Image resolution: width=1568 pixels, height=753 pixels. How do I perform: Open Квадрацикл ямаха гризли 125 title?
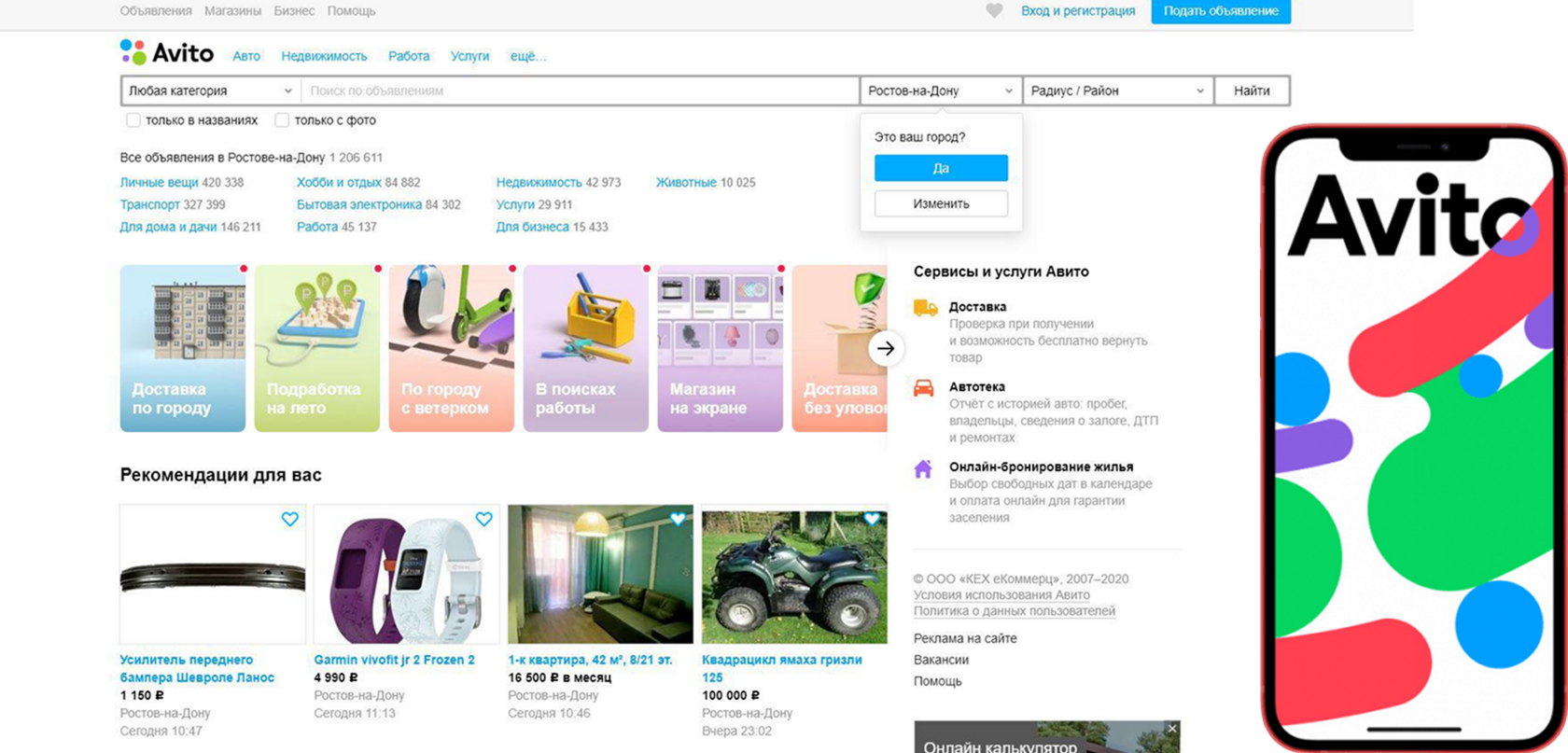782,669
